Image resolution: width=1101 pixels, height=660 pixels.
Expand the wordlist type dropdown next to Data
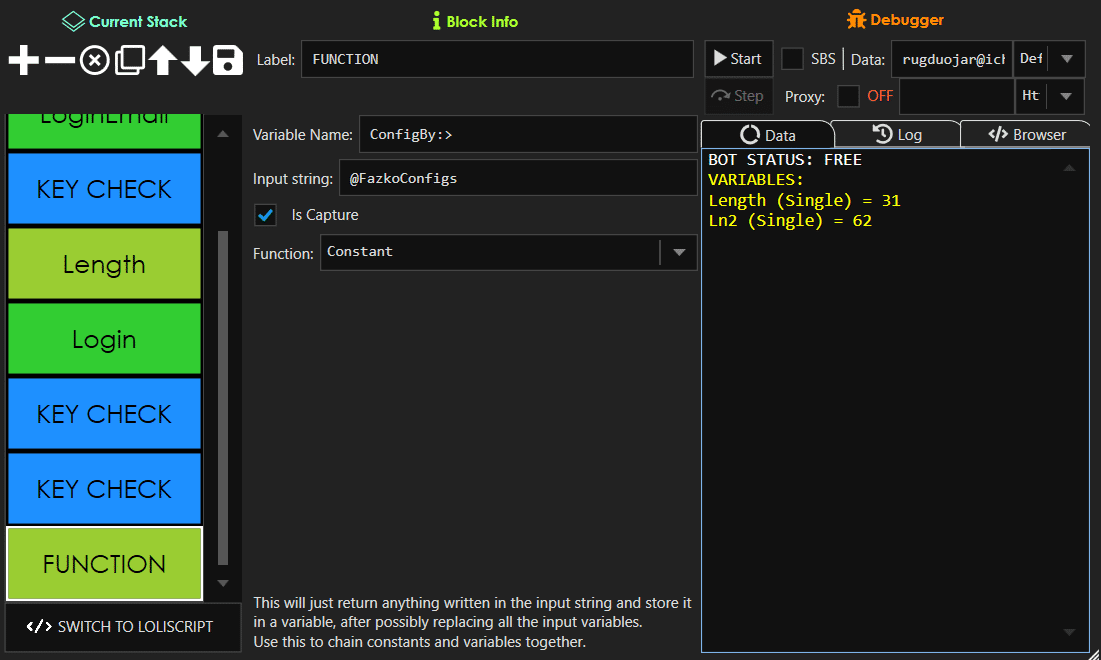pos(1068,58)
